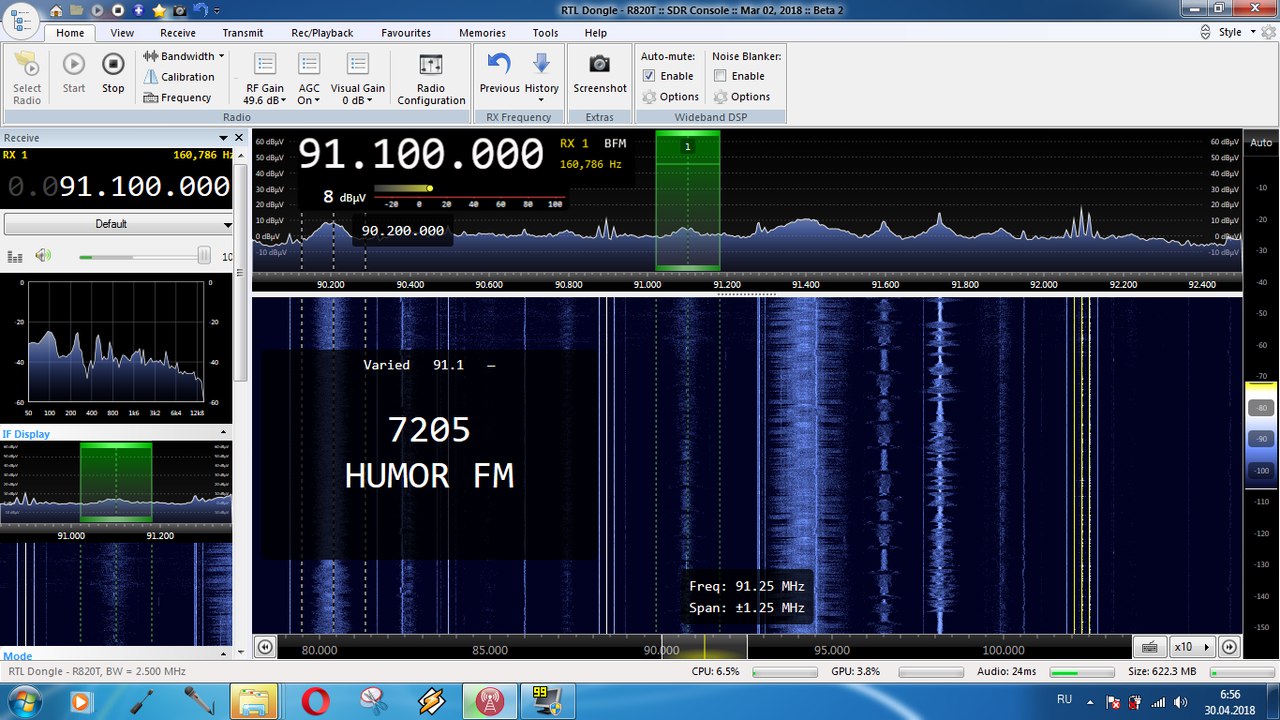Take a Screenshot from Extras
This screenshot has width=1280, height=720.
point(600,74)
